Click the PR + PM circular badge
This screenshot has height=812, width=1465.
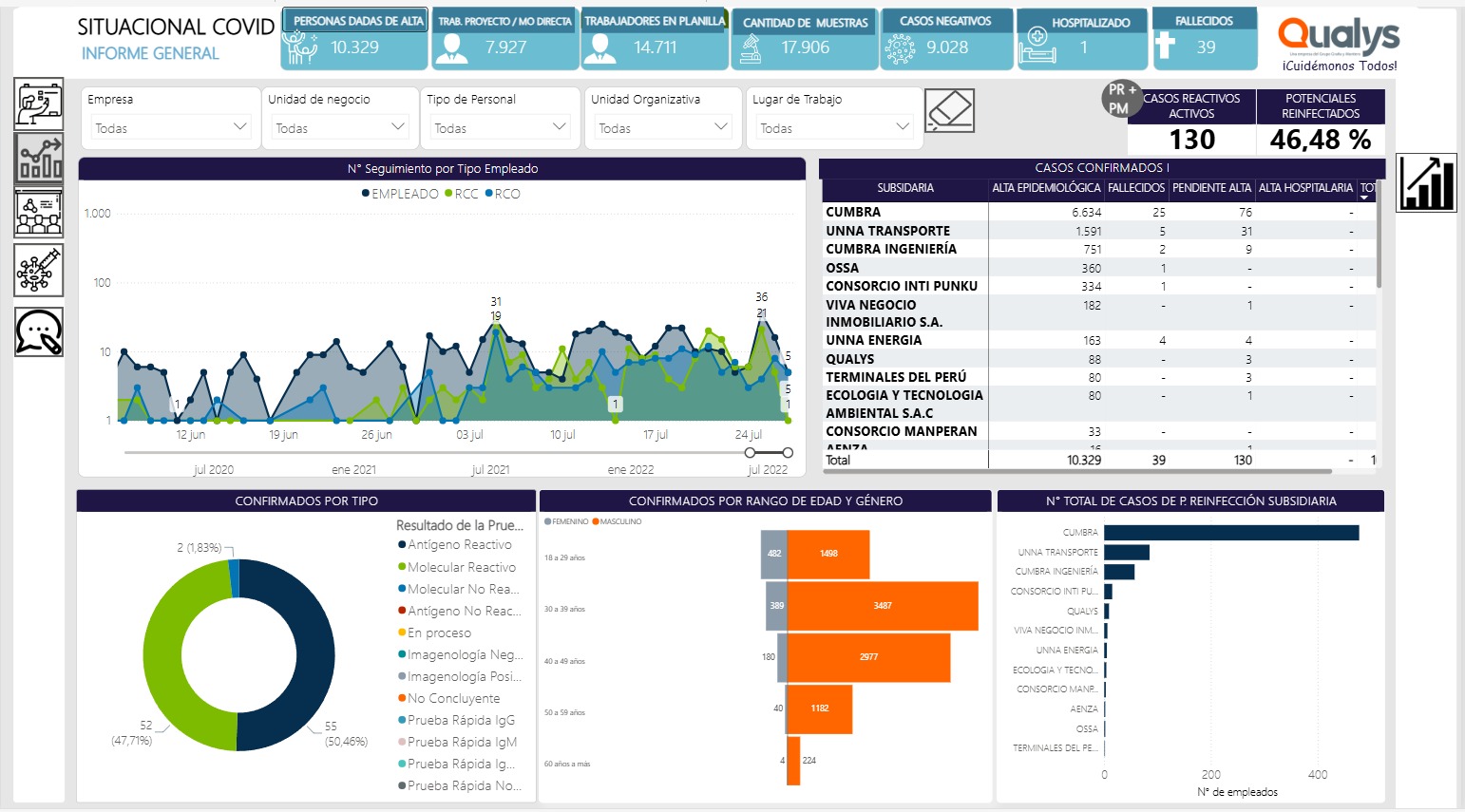tap(1121, 99)
